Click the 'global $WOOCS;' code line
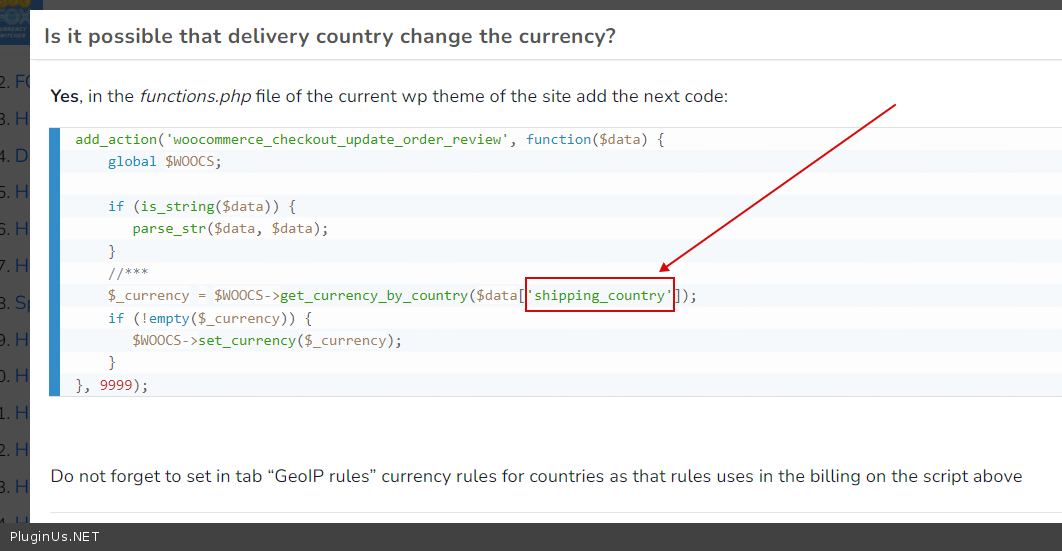The height and width of the screenshot is (551, 1062). click(164, 161)
